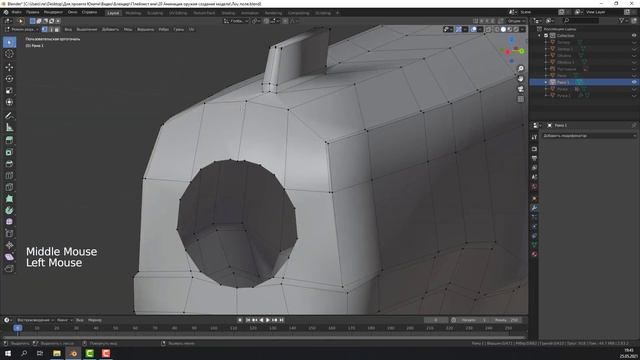640x360 pixels.
Task: Toggle the Collection visibility eye in outliner
Action: [634, 36]
